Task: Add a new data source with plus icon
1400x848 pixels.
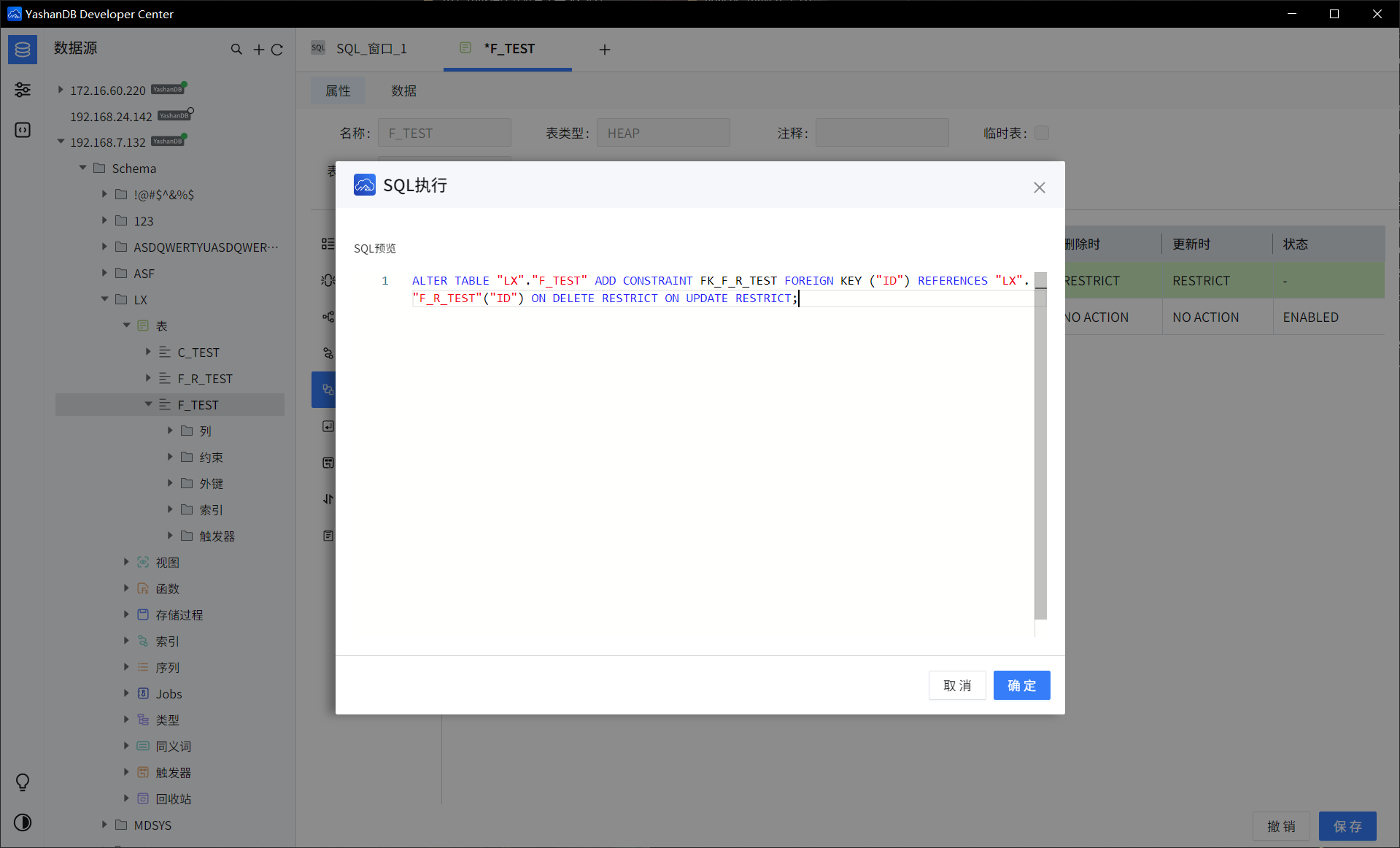Action: [x=258, y=50]
